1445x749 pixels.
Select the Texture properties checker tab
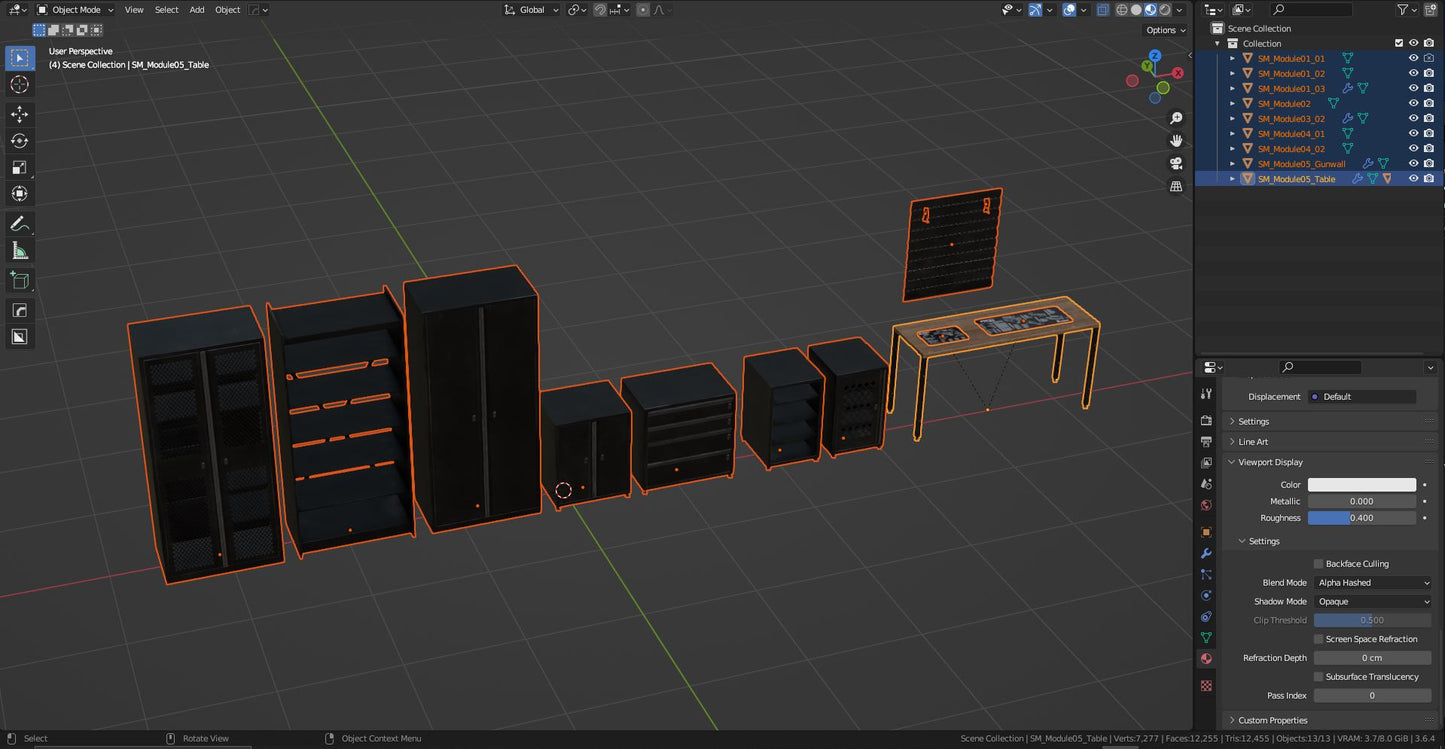[1206, 686]
